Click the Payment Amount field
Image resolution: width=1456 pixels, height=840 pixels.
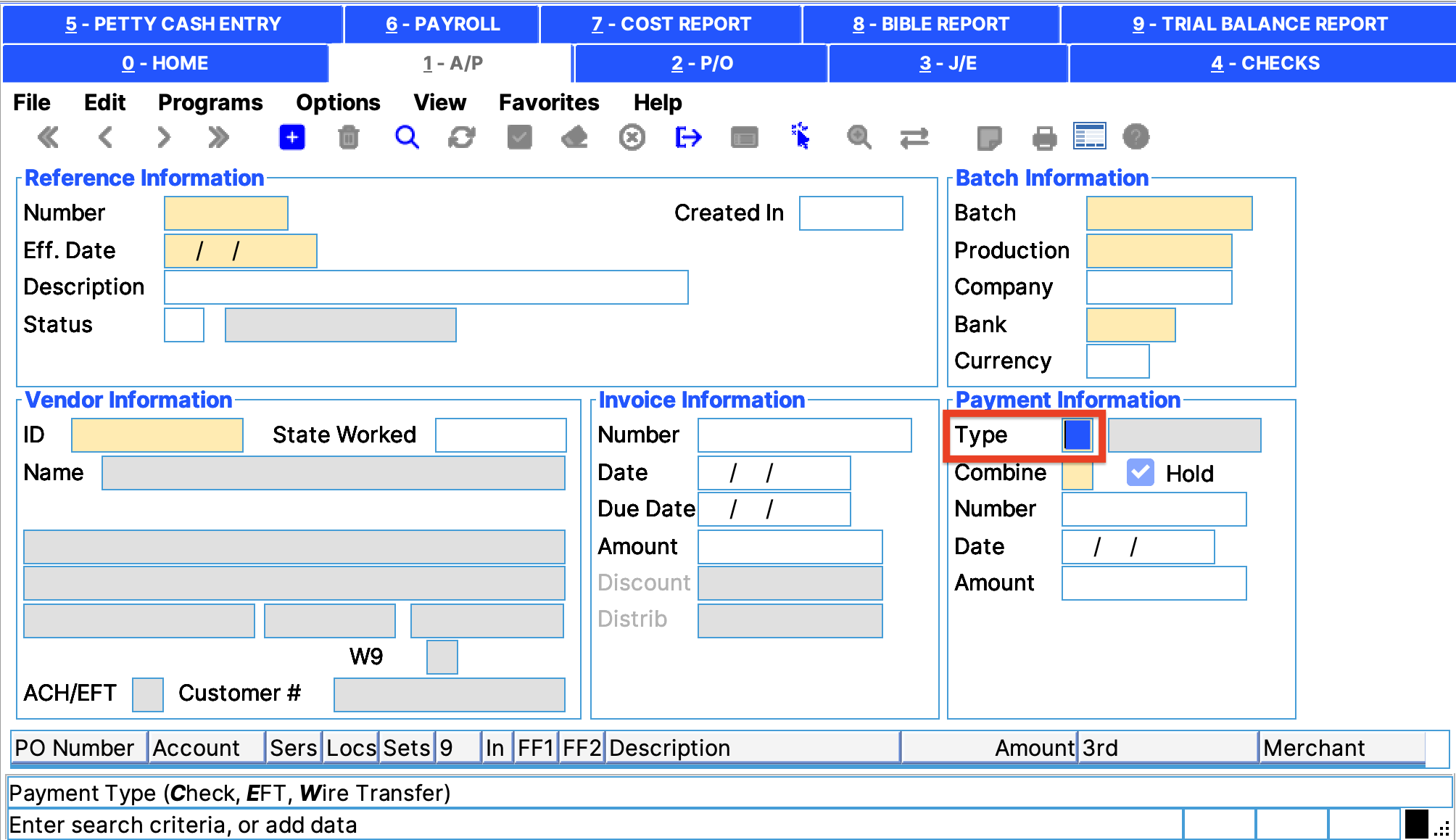pyautogui.click(x=1154, y=583)
